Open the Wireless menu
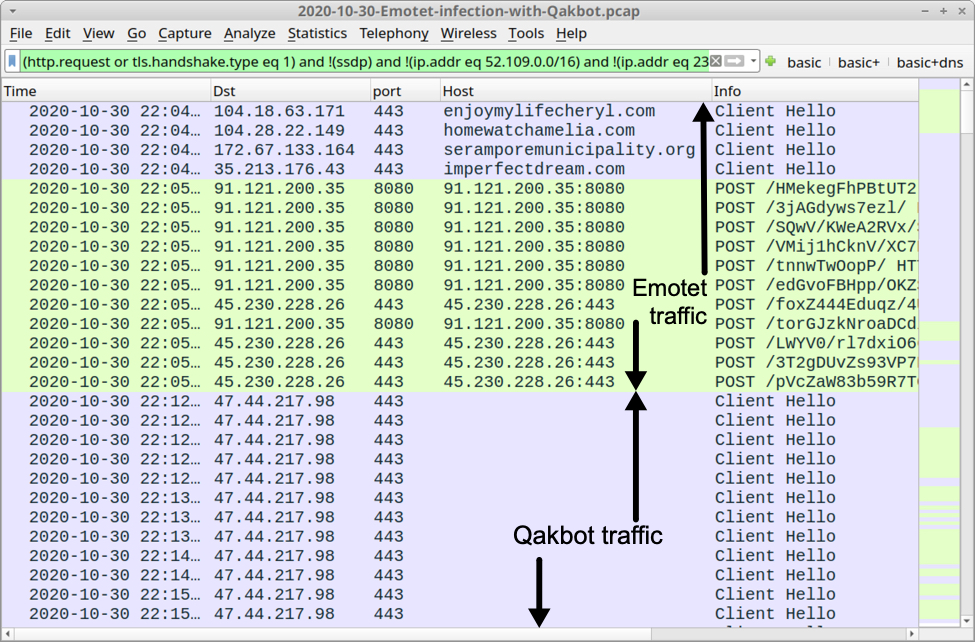Viewport: 975px width, 642px height. click(x=468, y=34)
